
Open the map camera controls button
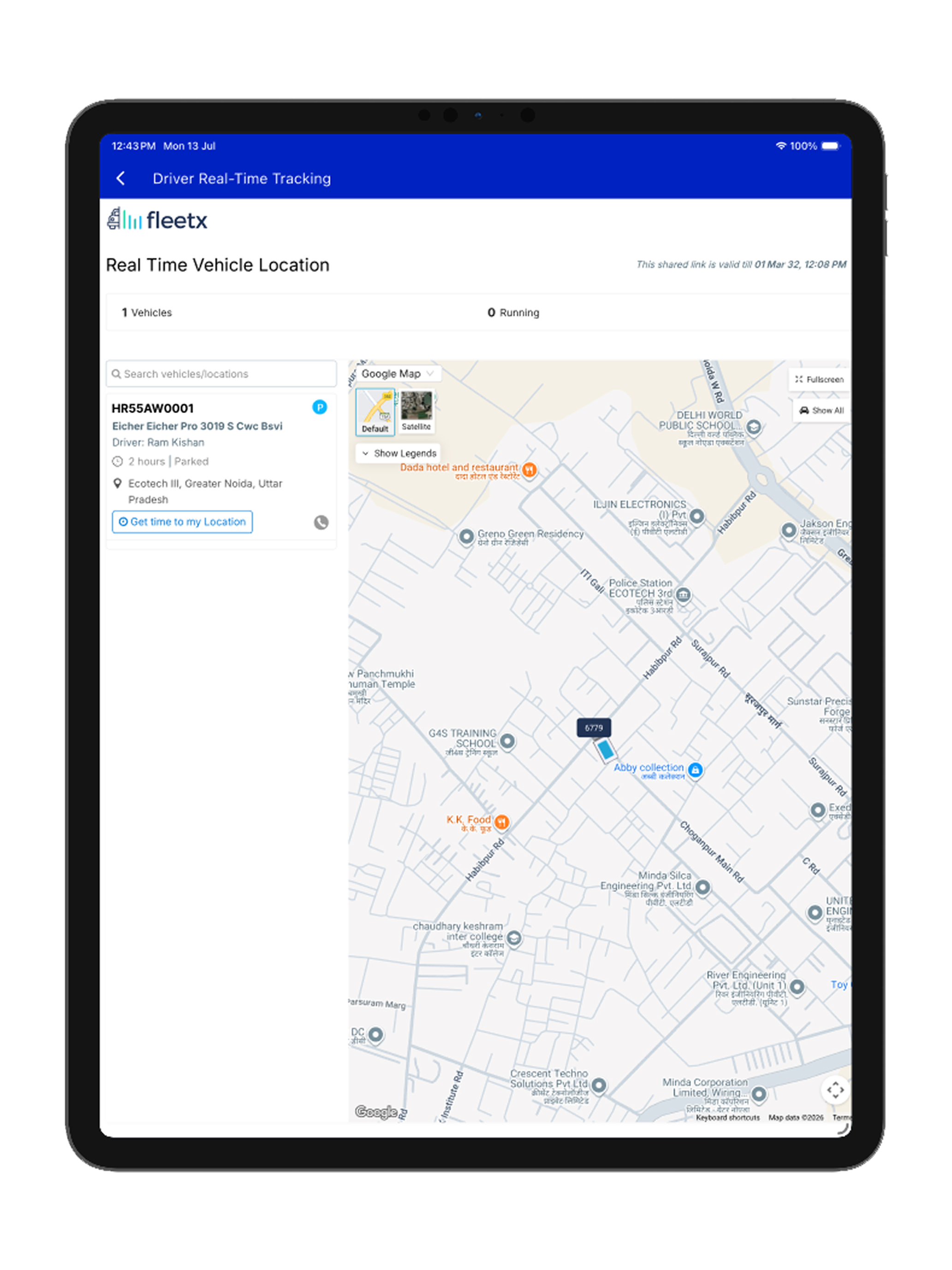(835, 1089)
